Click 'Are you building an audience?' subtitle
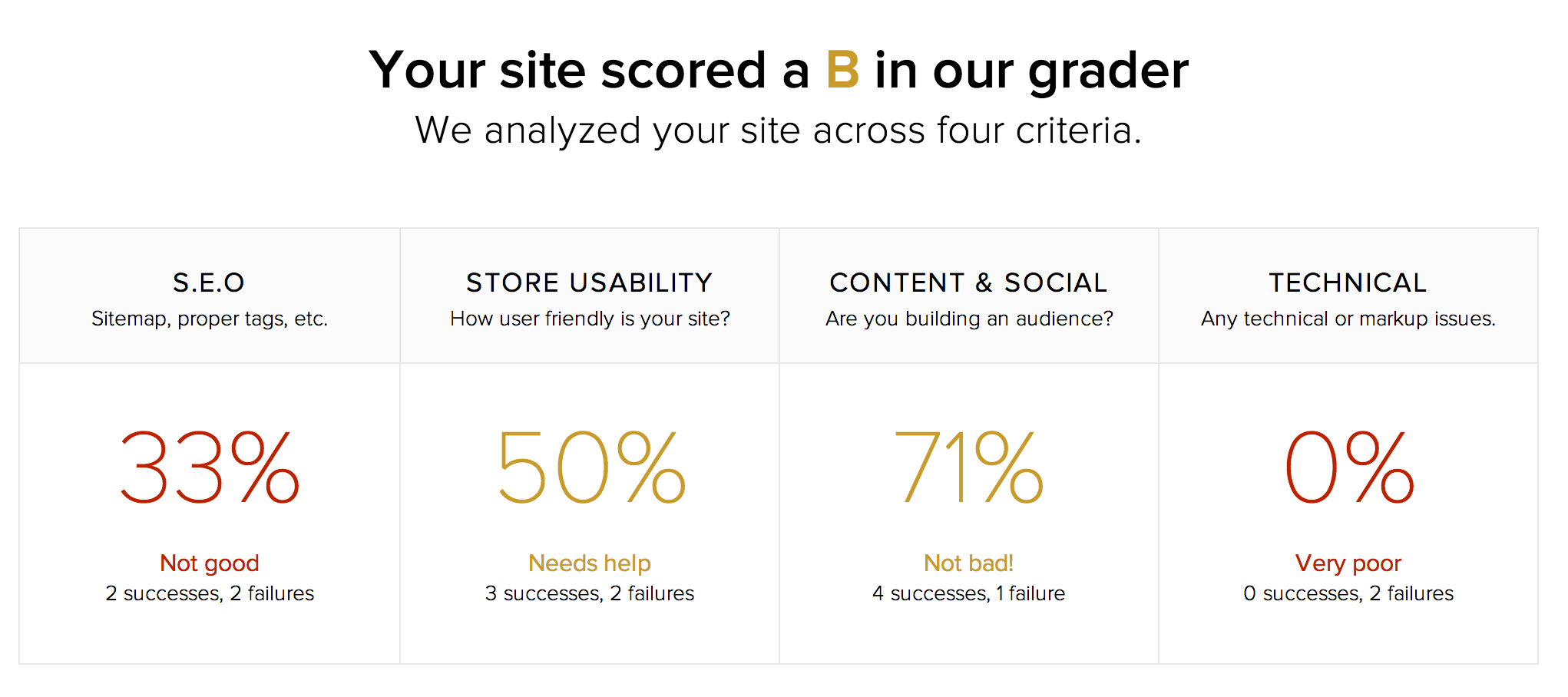The width and height of the screenshot is (1568, 697). 969,319
